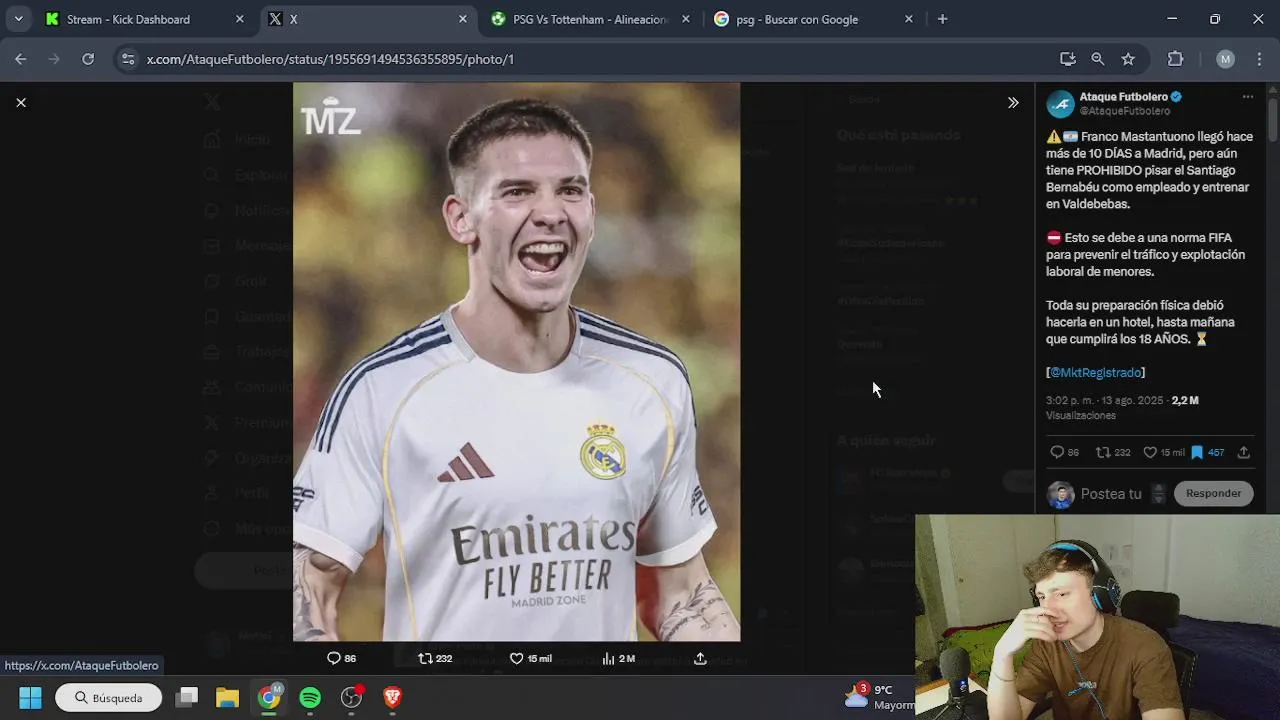This screenshot has height=720, width=1280.
Task: Click the x.com address bar URL
Action: tap(330, 59)
